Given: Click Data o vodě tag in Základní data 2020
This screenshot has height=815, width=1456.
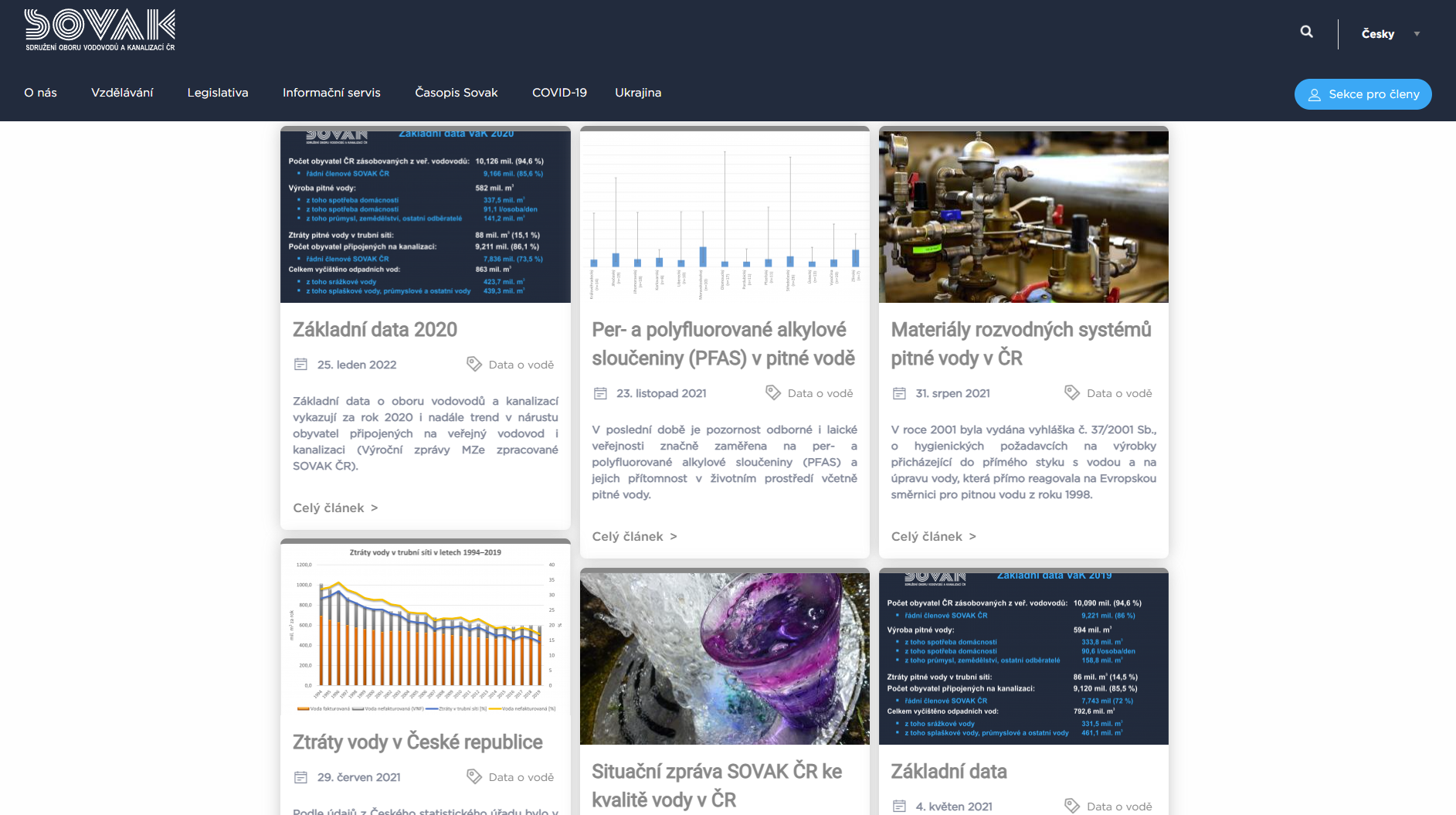Looking at the screenshot, I should [521, 365].
